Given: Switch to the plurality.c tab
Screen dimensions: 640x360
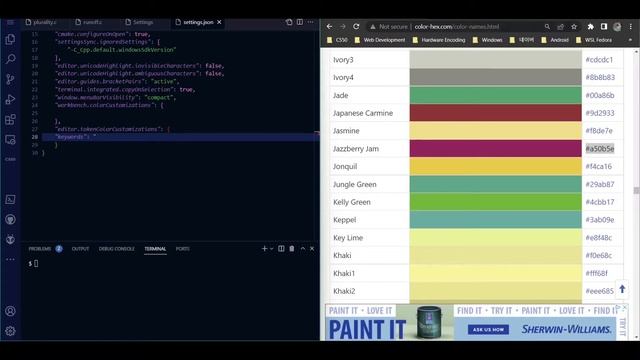Looking at the screenshot, I should pos(41,22).
